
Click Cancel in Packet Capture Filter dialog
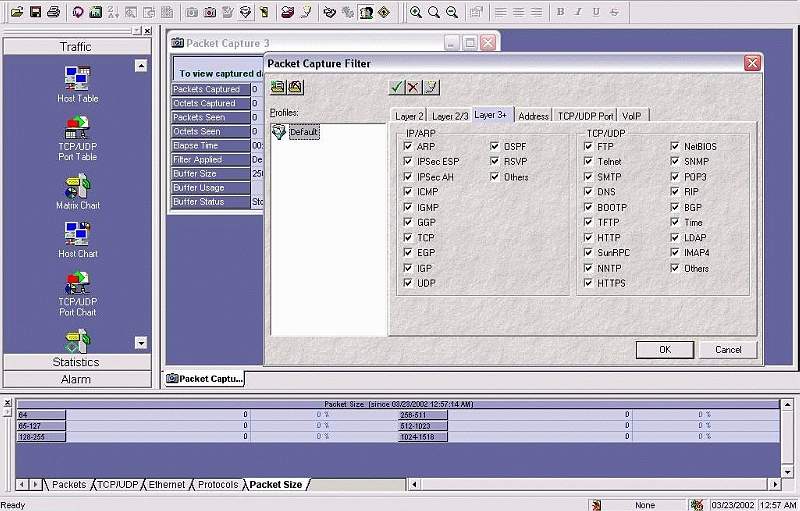coord(728,350)
